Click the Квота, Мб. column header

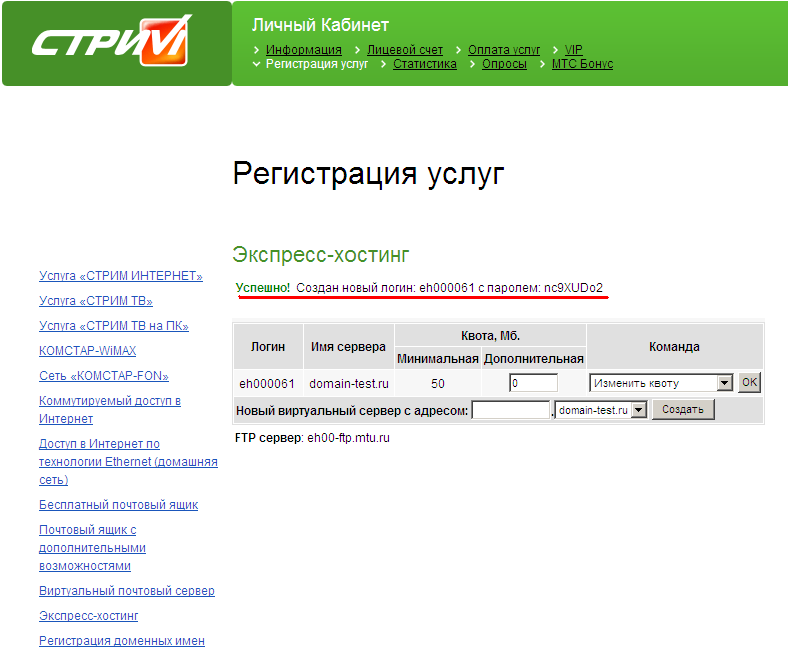click(490, 336)
